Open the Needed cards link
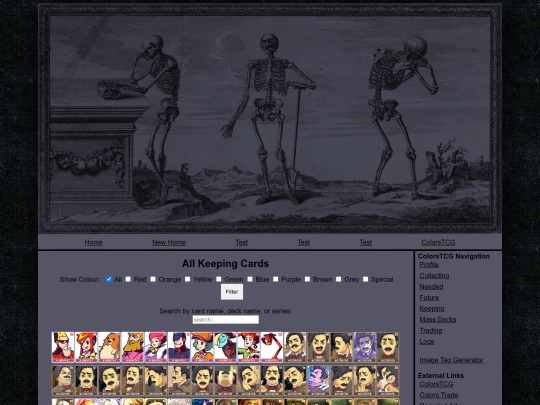 tap(431, 287)
